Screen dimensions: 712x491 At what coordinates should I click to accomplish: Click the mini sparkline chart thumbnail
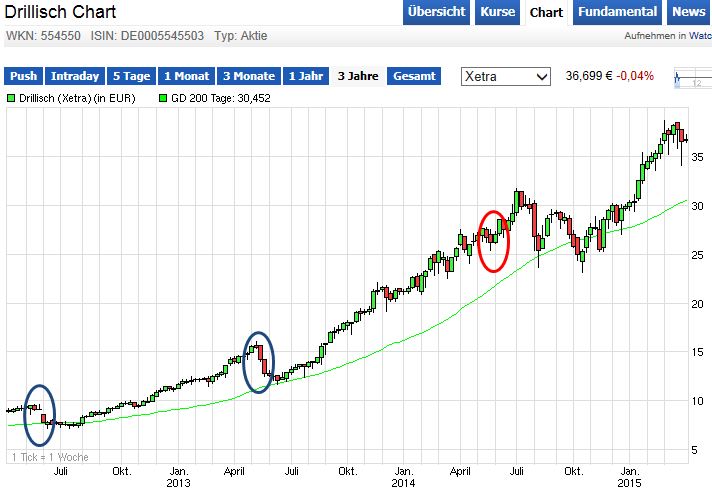693,79
